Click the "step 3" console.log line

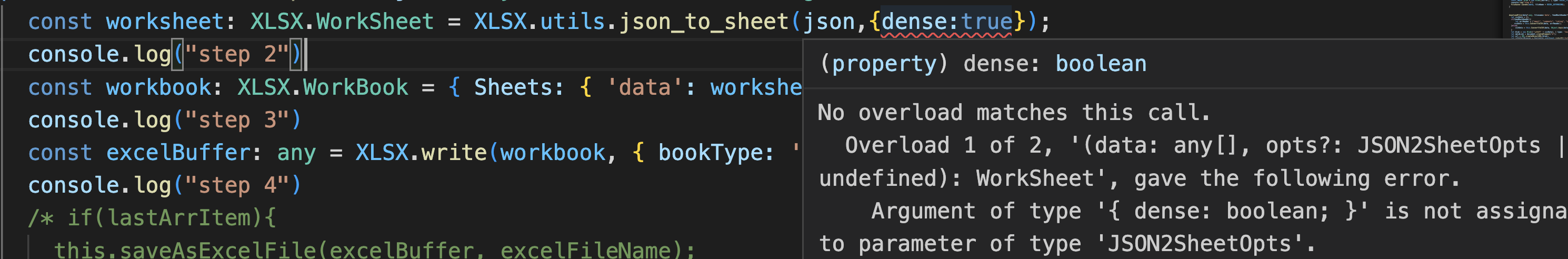click(165, 120)
